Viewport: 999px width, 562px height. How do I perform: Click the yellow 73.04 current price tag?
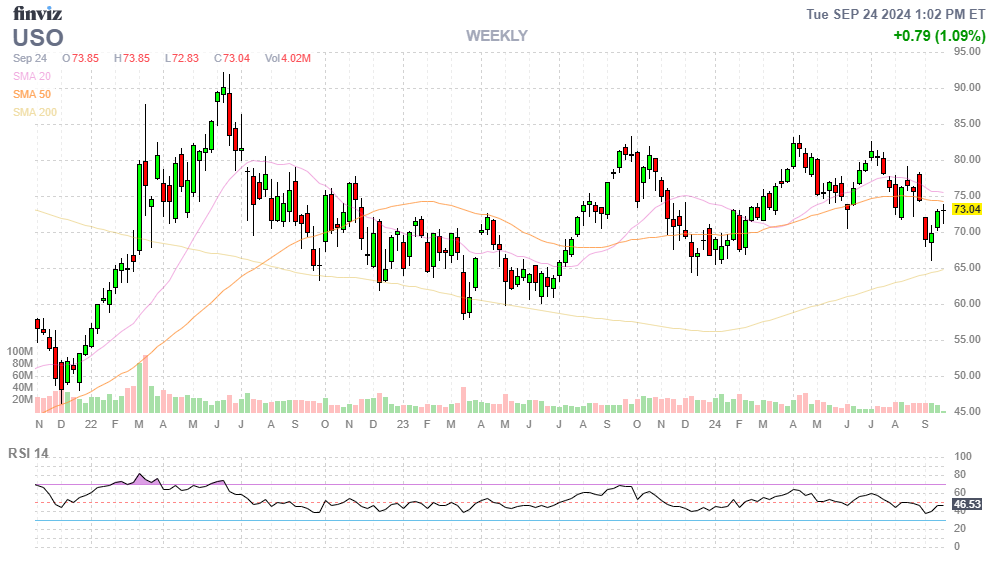[966, 210]
